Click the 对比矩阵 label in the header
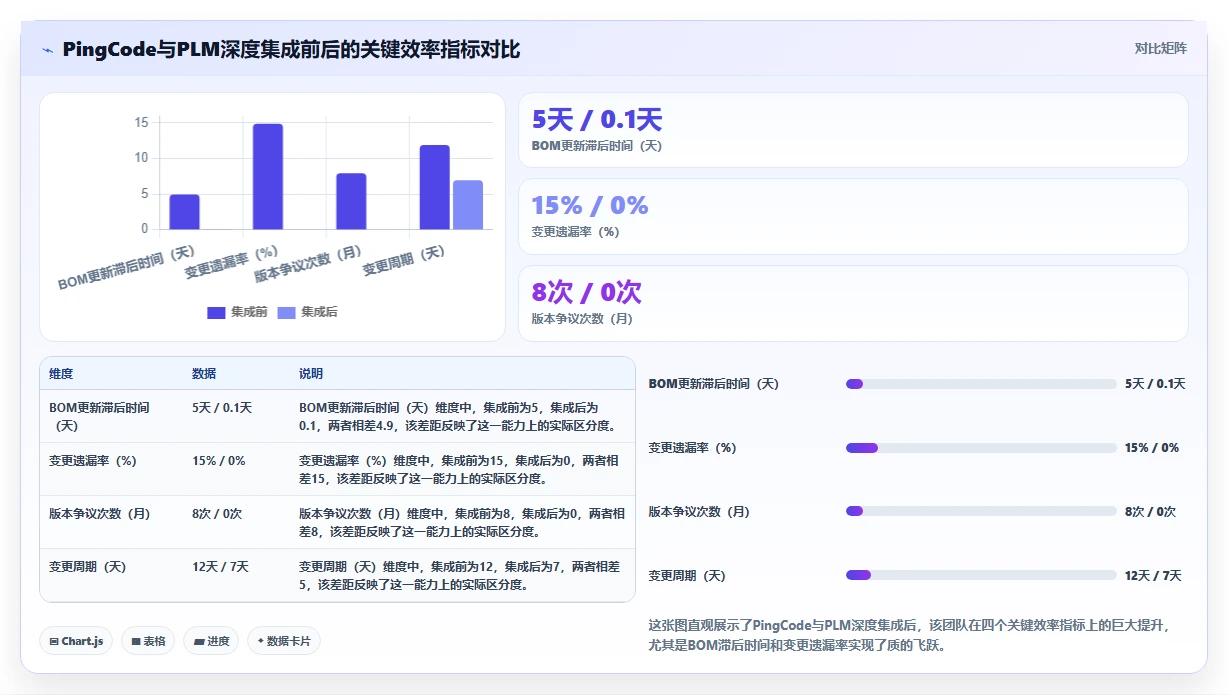The image size is (1228, 695). coord(1160,49)
